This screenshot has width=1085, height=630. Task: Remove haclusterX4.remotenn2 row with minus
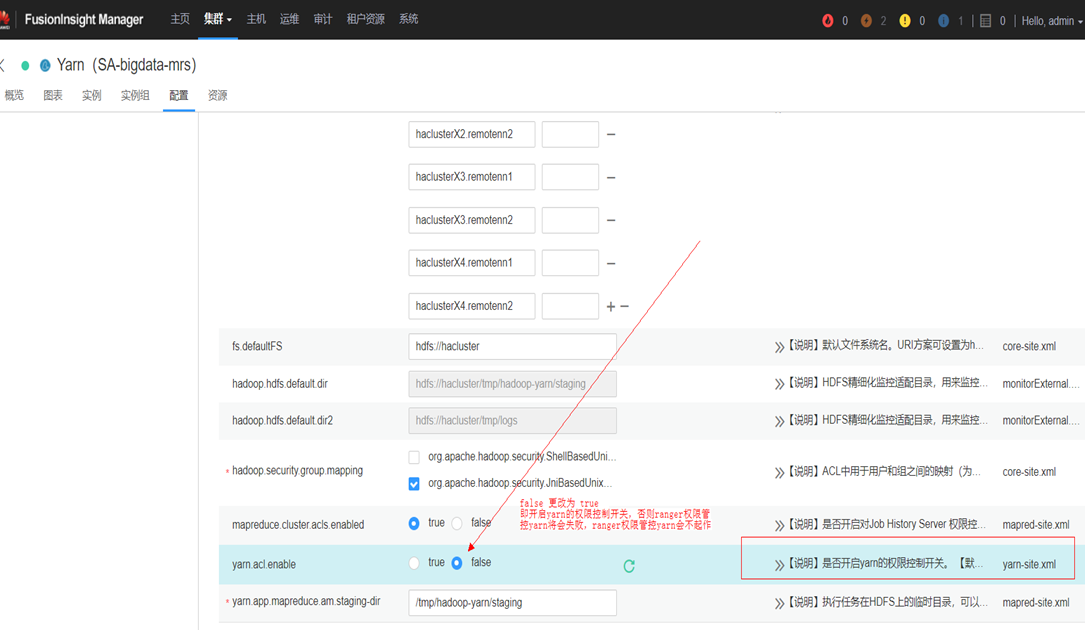coord(624,306)
